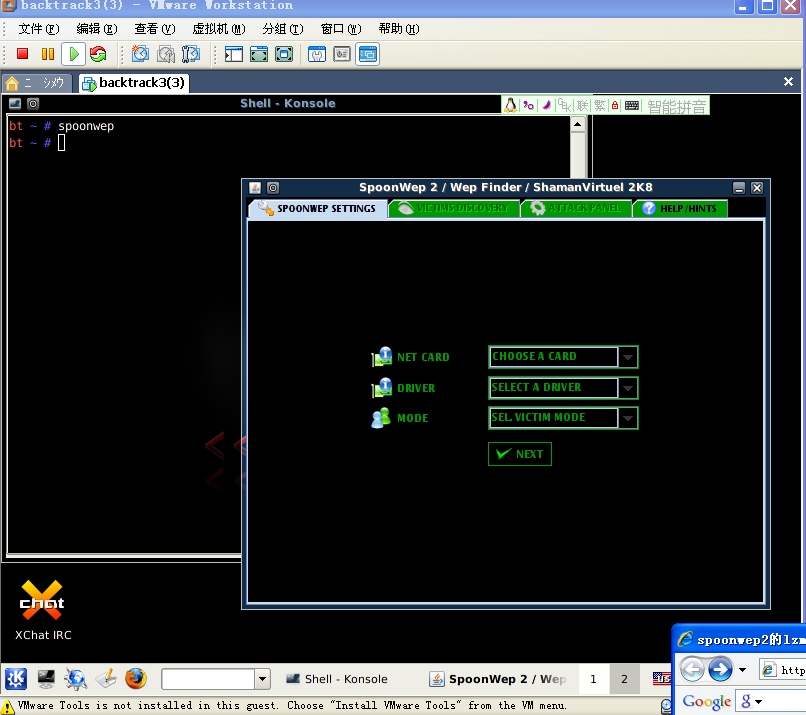The height and width of the screenshot is (715, 806).
Task: Power on the VM with the green play icon
Action: [74, 54]
